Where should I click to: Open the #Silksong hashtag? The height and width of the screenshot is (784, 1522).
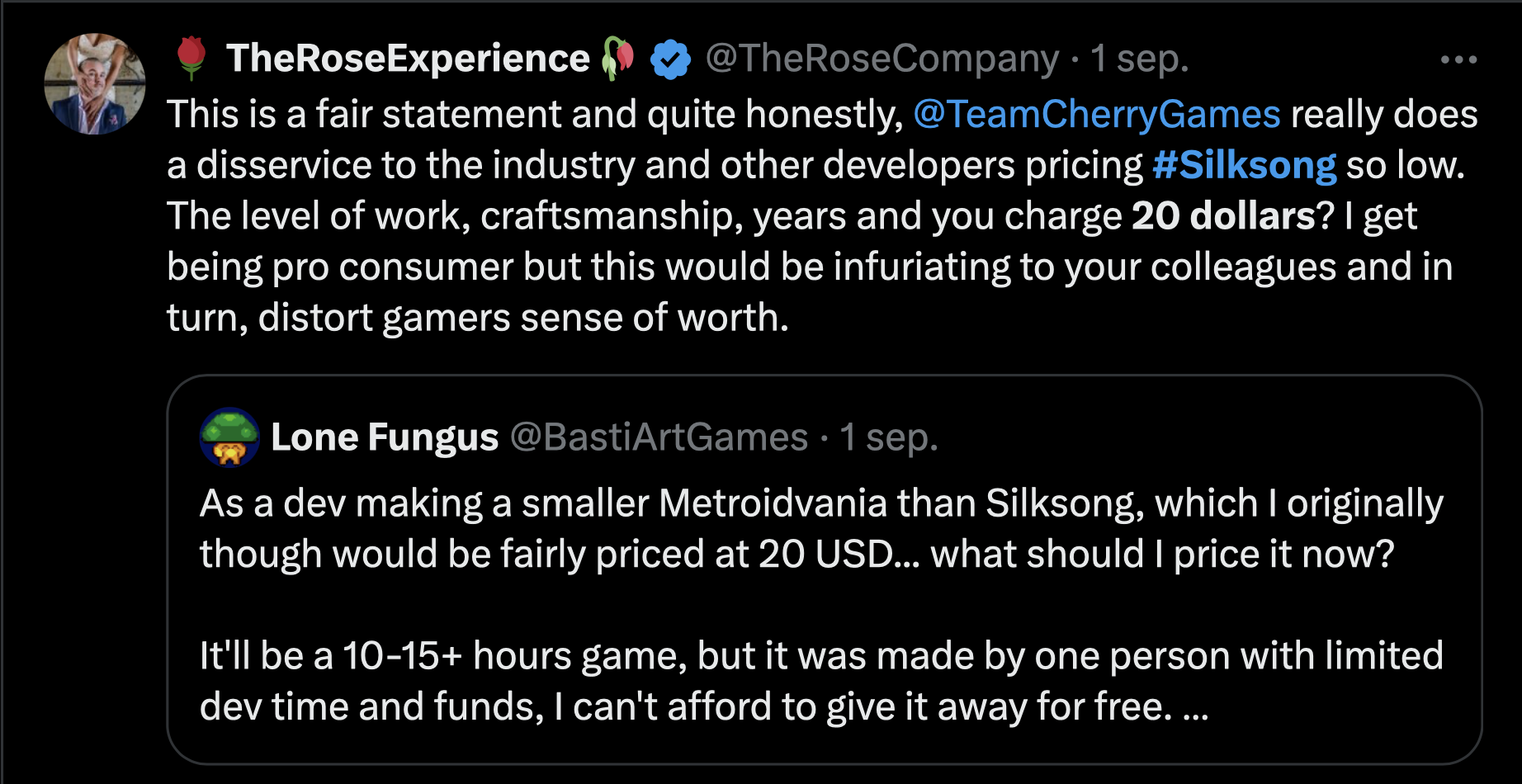coord(1244,166)
